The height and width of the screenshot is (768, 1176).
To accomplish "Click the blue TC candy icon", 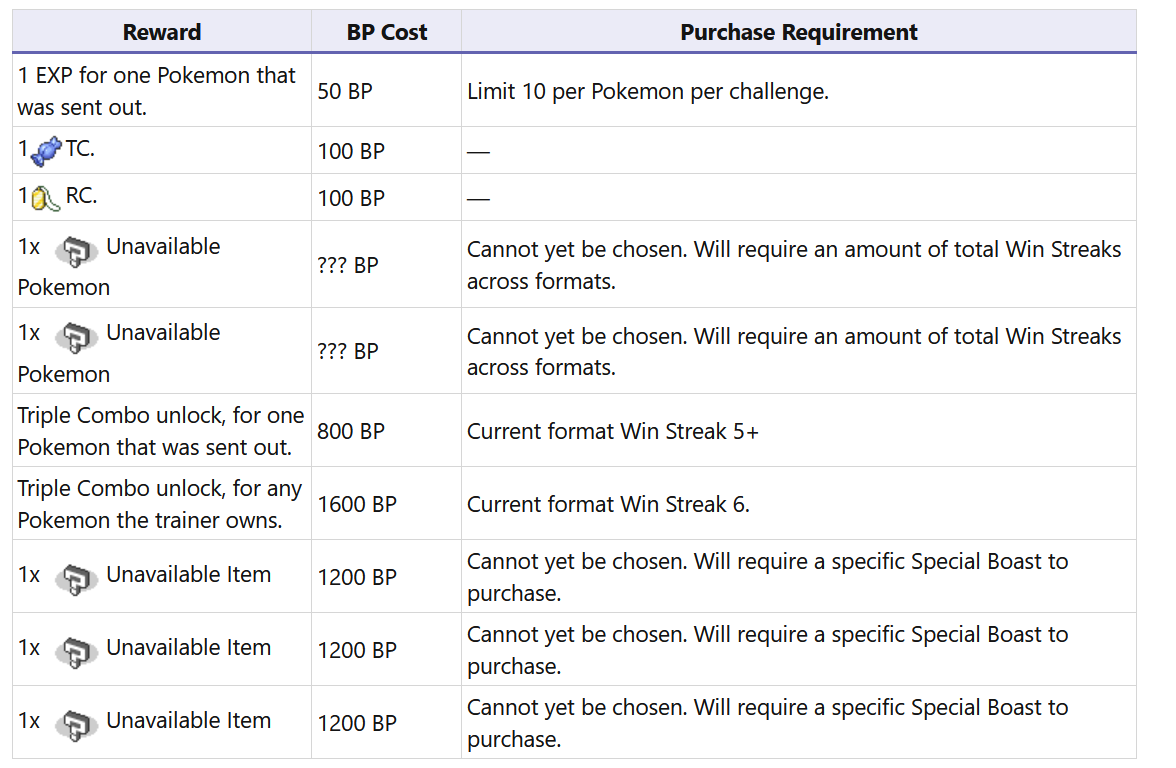I will (x=47, y=152).
